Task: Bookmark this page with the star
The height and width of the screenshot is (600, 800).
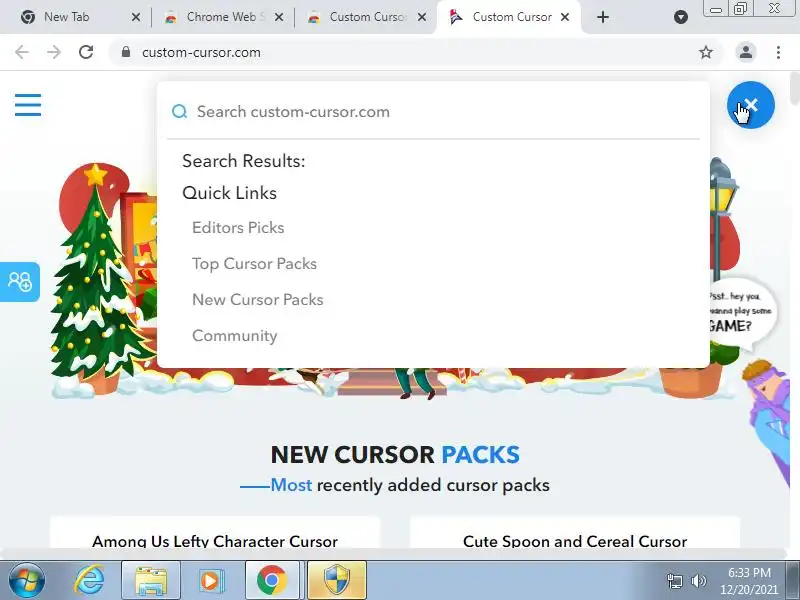Action: point(706,52)
